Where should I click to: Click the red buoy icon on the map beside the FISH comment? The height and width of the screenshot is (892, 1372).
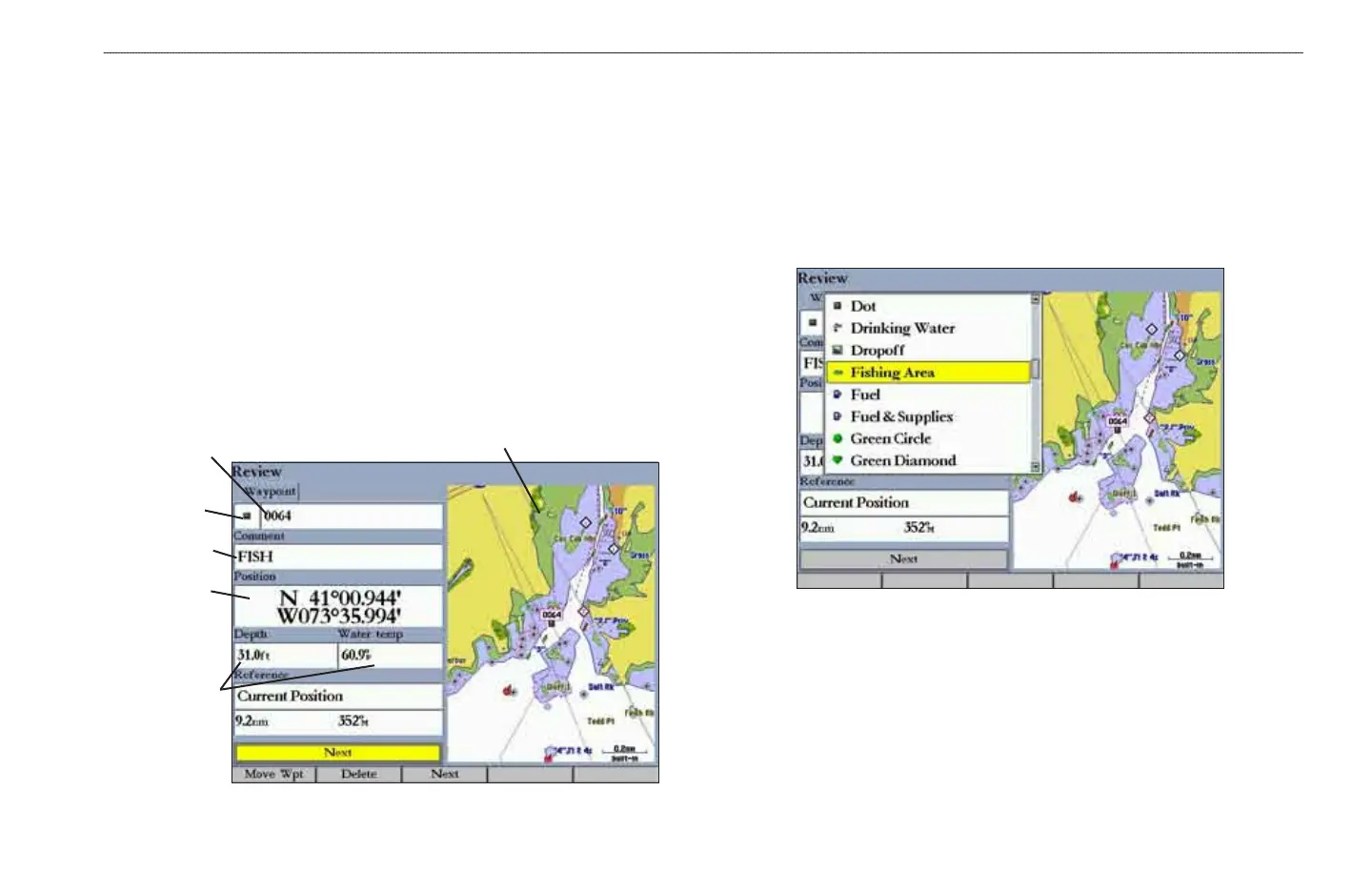[510, 690]
